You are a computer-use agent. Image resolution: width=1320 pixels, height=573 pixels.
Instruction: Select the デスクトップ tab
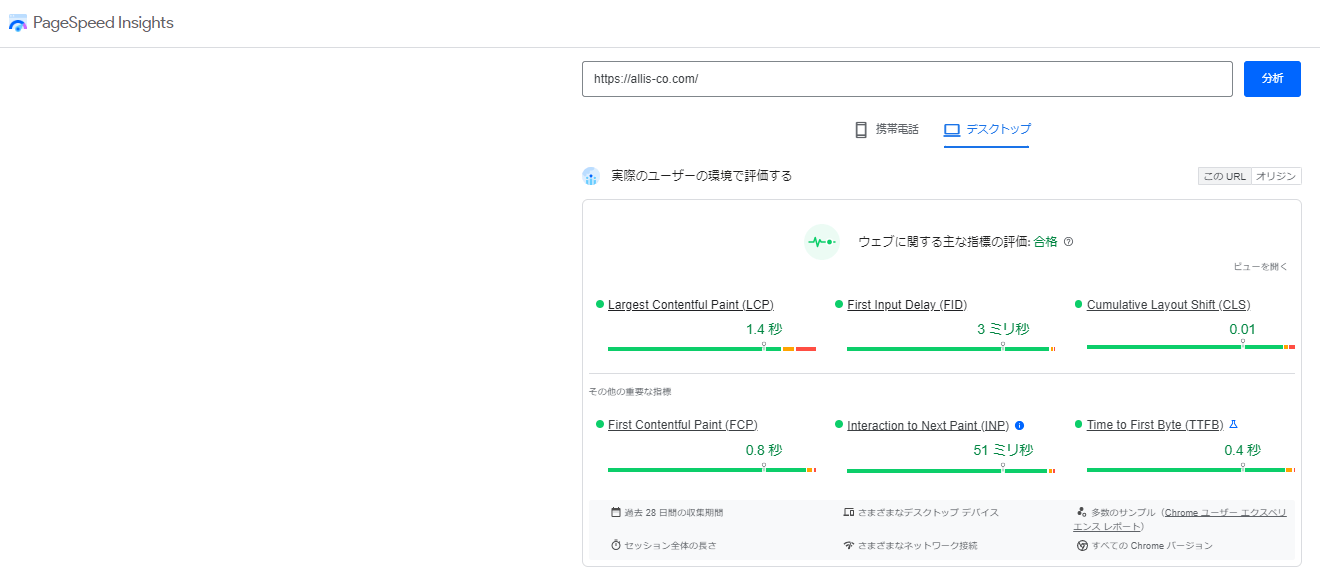click(x=986, y=129)
